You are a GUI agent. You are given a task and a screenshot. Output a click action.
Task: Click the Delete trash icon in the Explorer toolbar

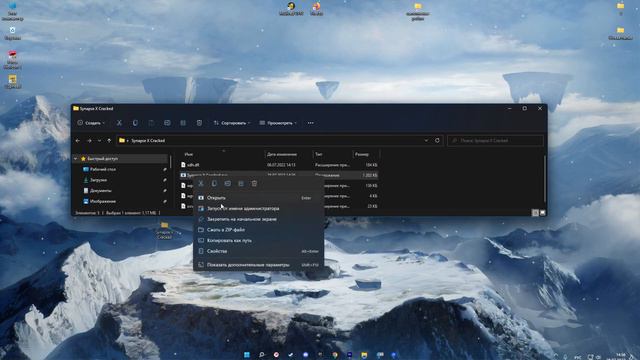[199, 123]
